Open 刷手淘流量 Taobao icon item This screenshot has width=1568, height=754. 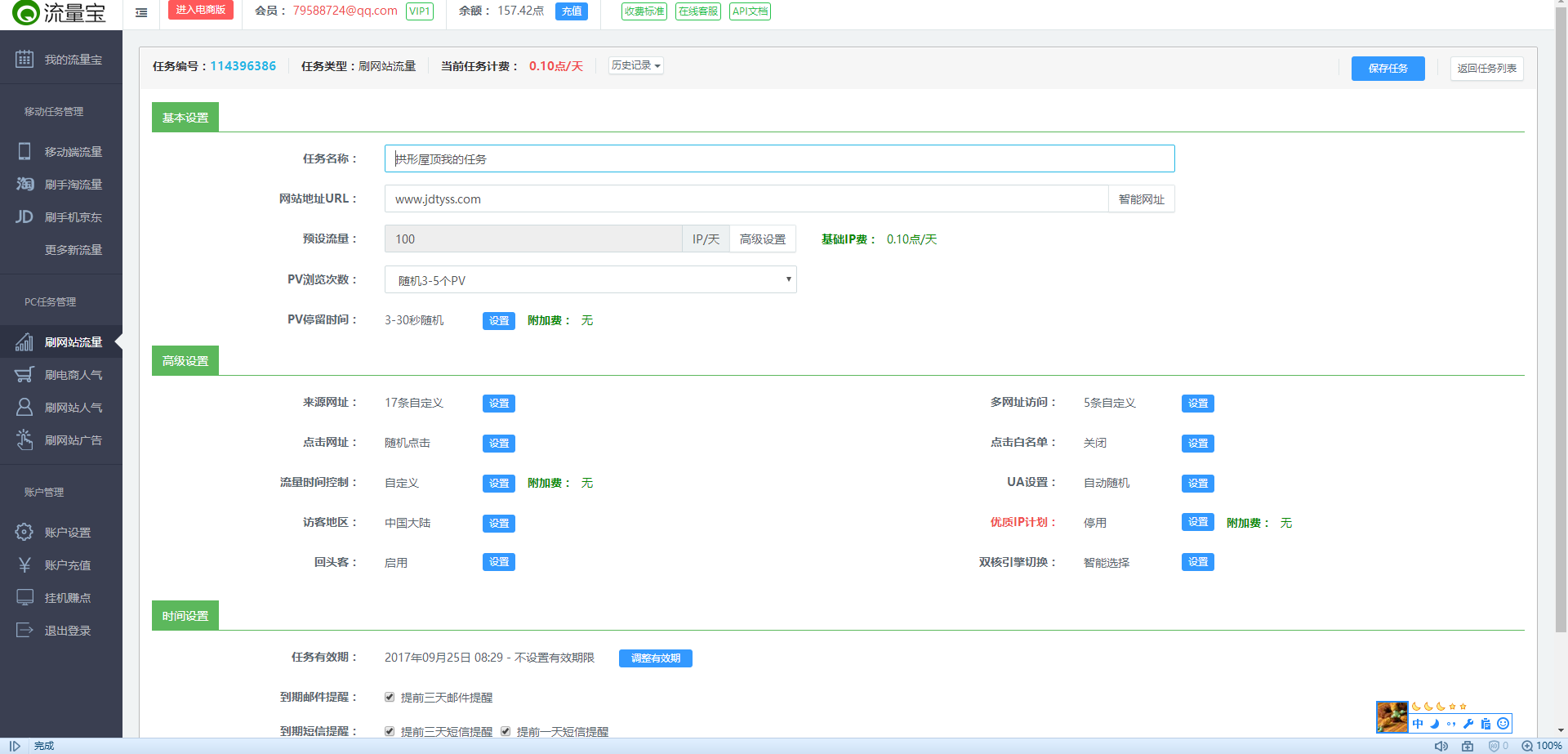(x=24, y=184)
